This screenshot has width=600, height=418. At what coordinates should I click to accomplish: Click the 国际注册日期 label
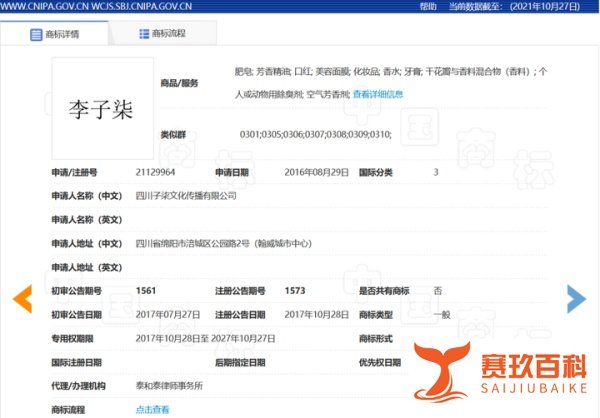77,362
